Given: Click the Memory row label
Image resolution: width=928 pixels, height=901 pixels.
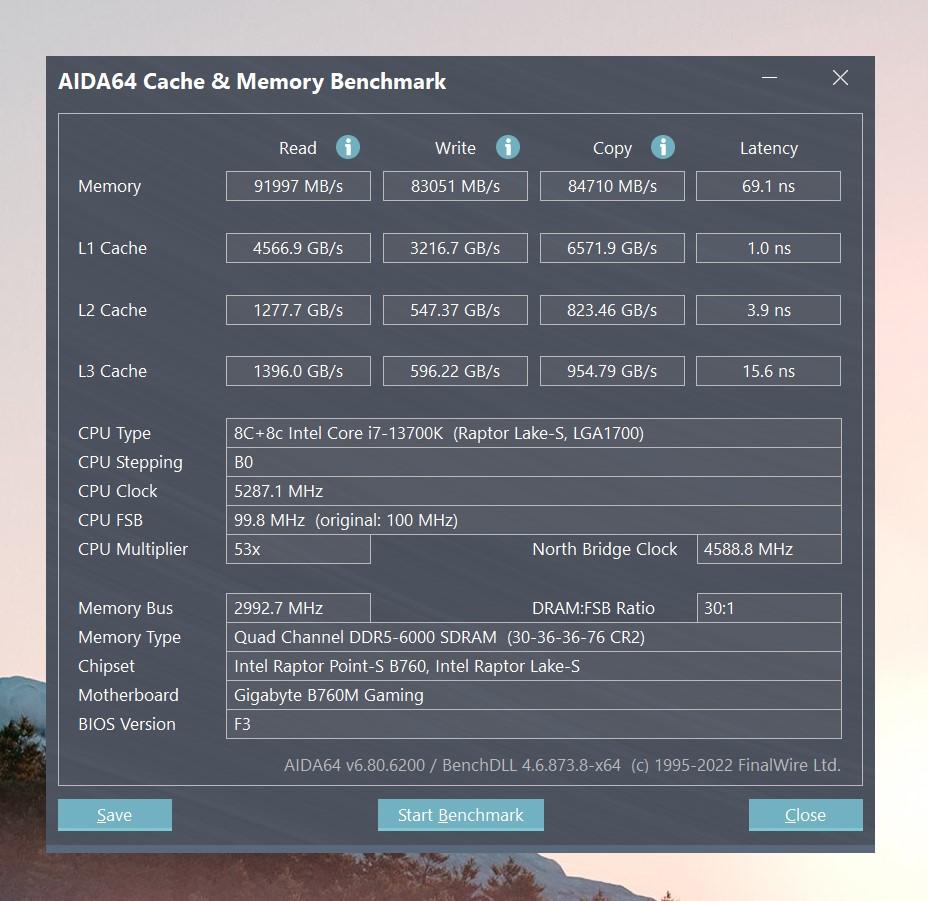Looking at the screenshot, I should [109, 186].
